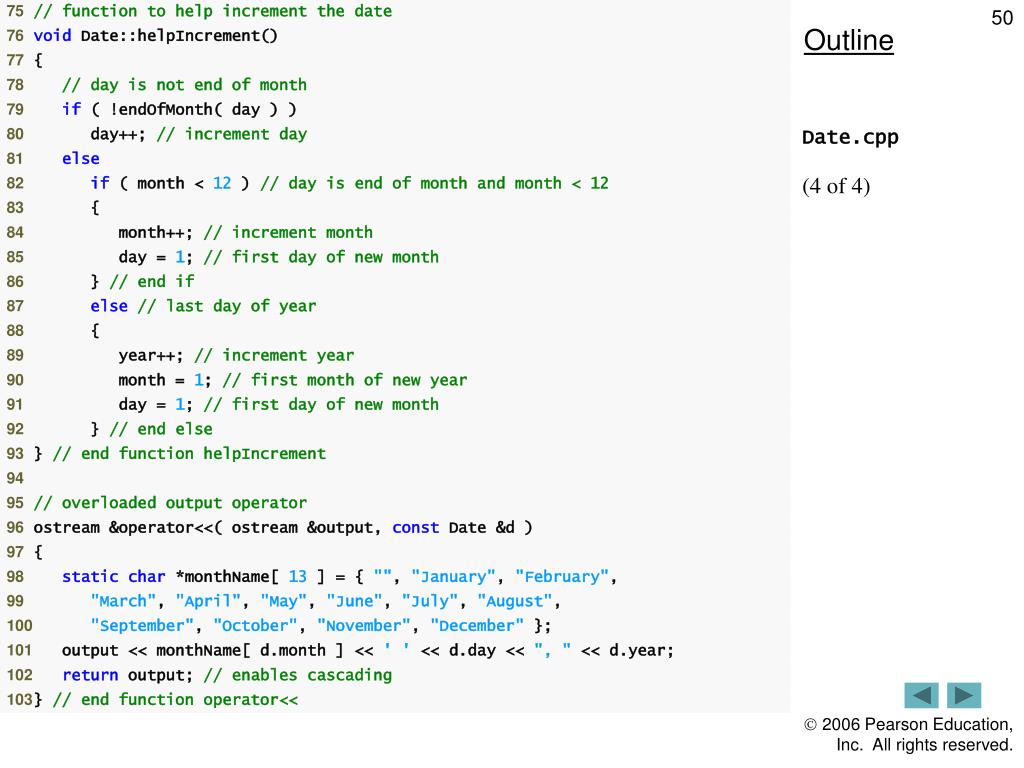
Task: Click the else keyword on line 81
Action: [x=81, y=159]
